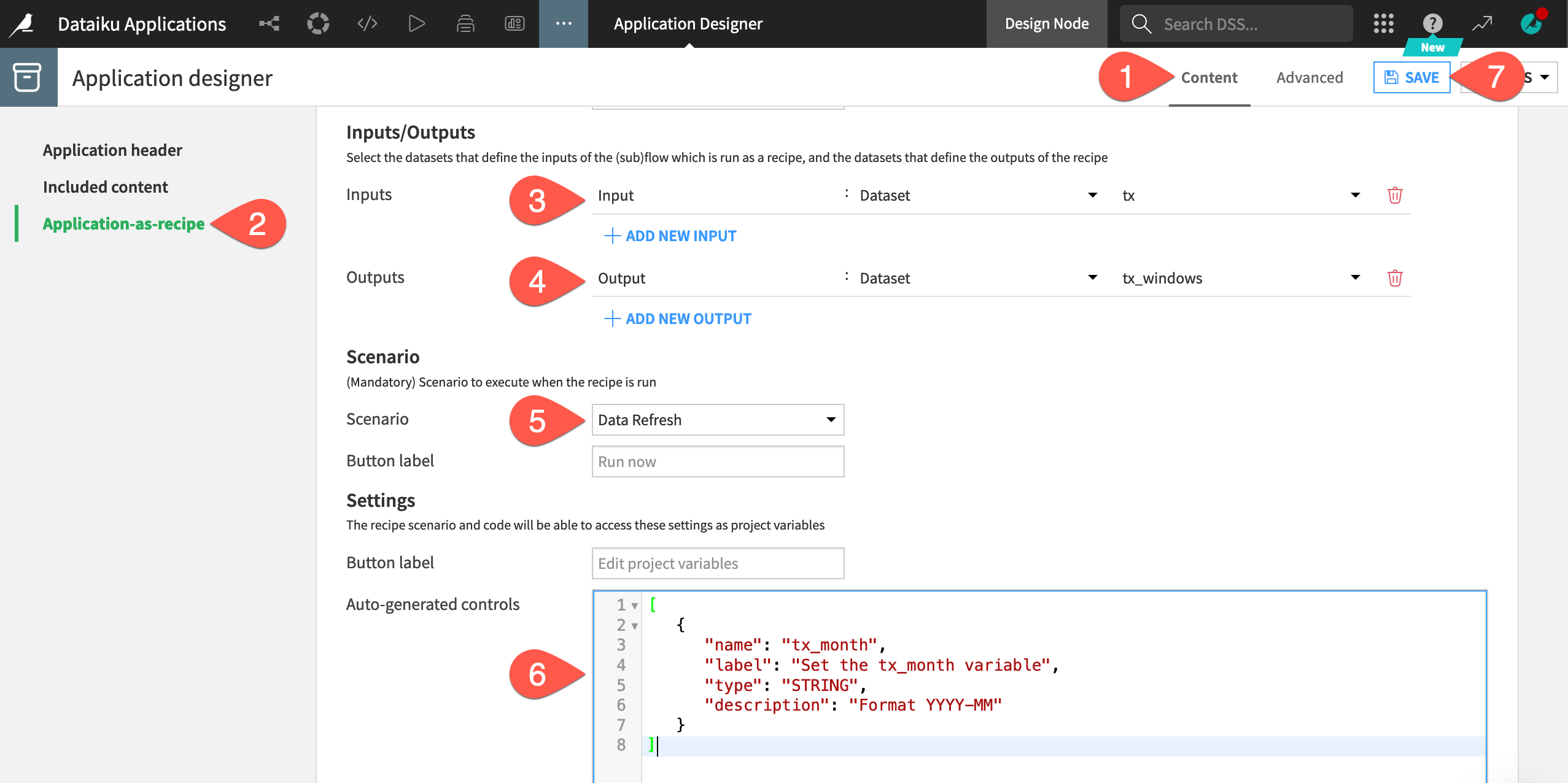This screenshot has width=1568, height=783.
Task: Open the applications waffle grid icon
Action: click(1383, 23)
